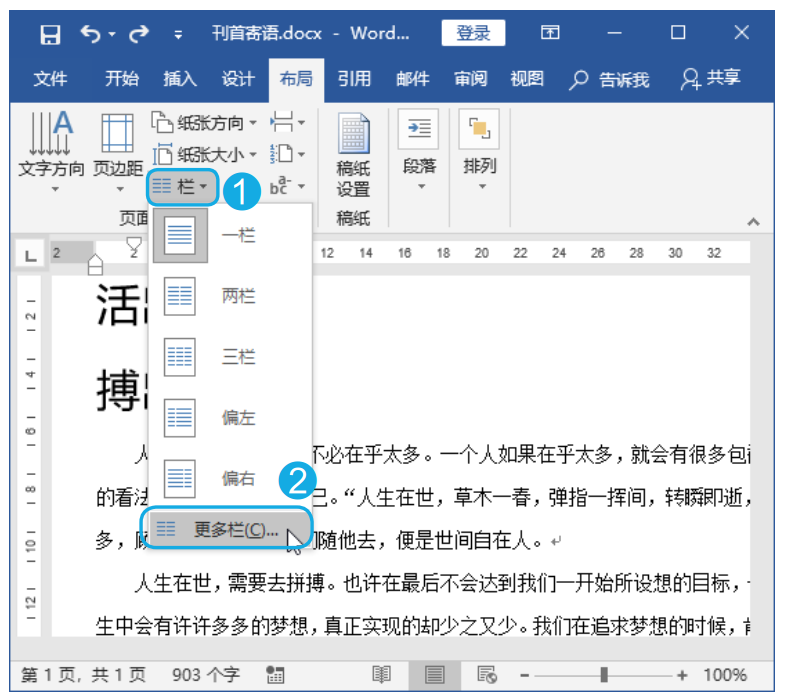The height and width of the screenshot is (699, 785).
Task: Click the zoom slider handle
Action: point(604,675)
